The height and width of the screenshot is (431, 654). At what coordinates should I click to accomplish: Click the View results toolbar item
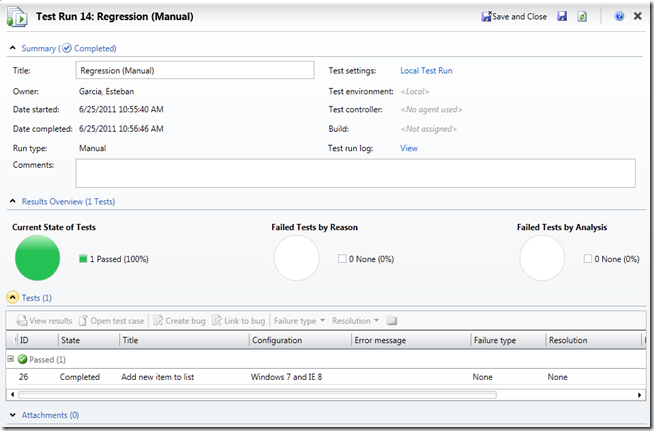pyautogui.click(x=45, y=321)
